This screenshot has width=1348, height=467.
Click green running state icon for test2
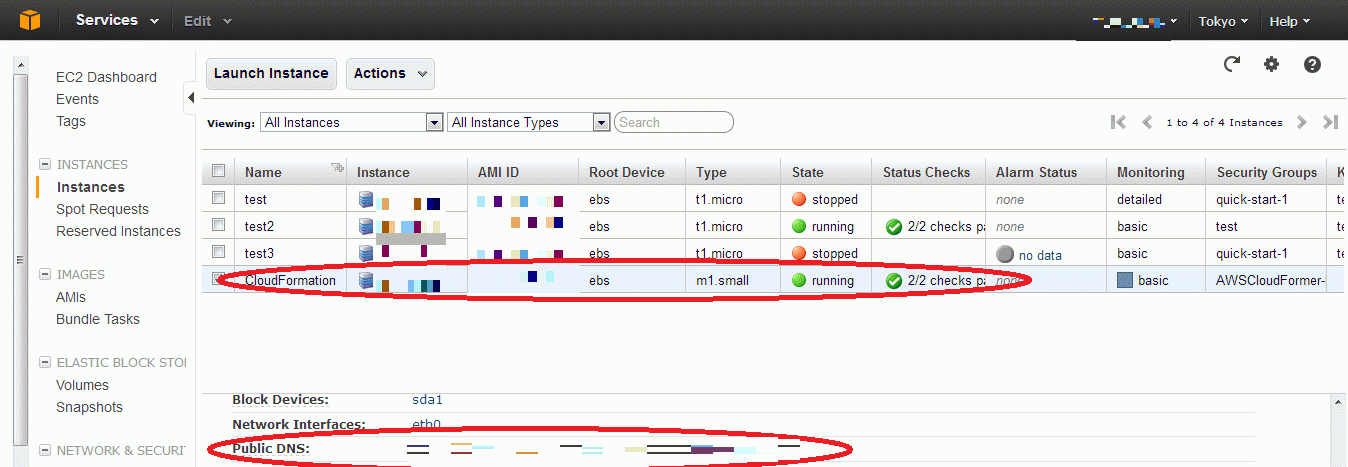tap(799, 226)
